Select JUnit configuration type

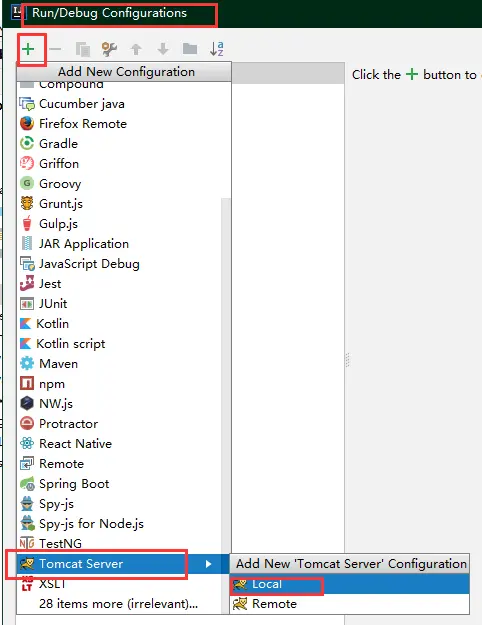[x=119, y=304]
